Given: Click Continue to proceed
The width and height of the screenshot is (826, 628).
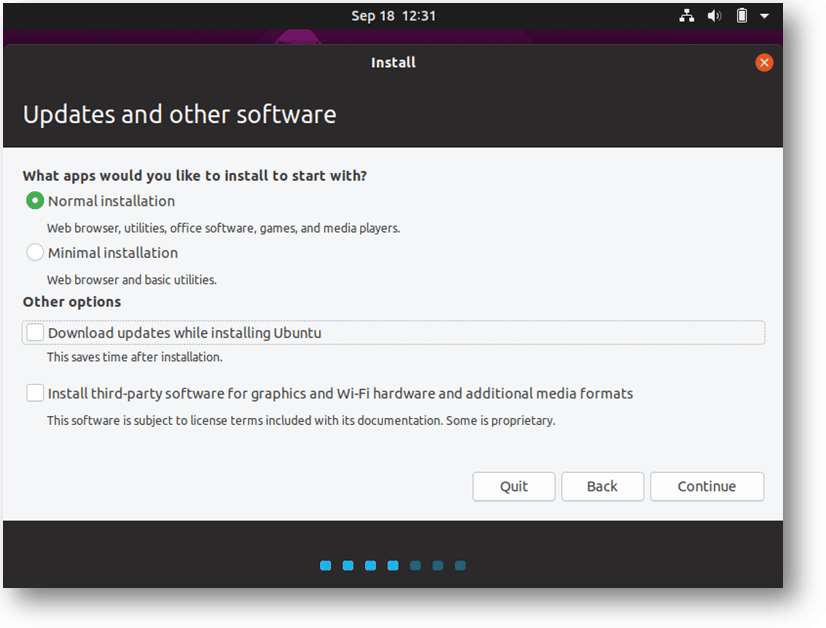Looking at the screenshot, I should pyautogui.click(x=707, y=486).
